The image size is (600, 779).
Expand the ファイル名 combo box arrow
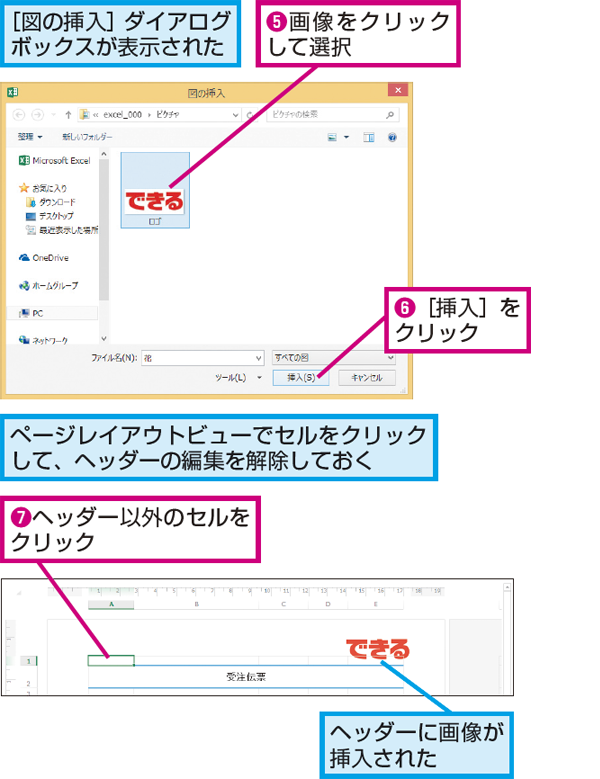pyautogui.click(x=258, y=358)
